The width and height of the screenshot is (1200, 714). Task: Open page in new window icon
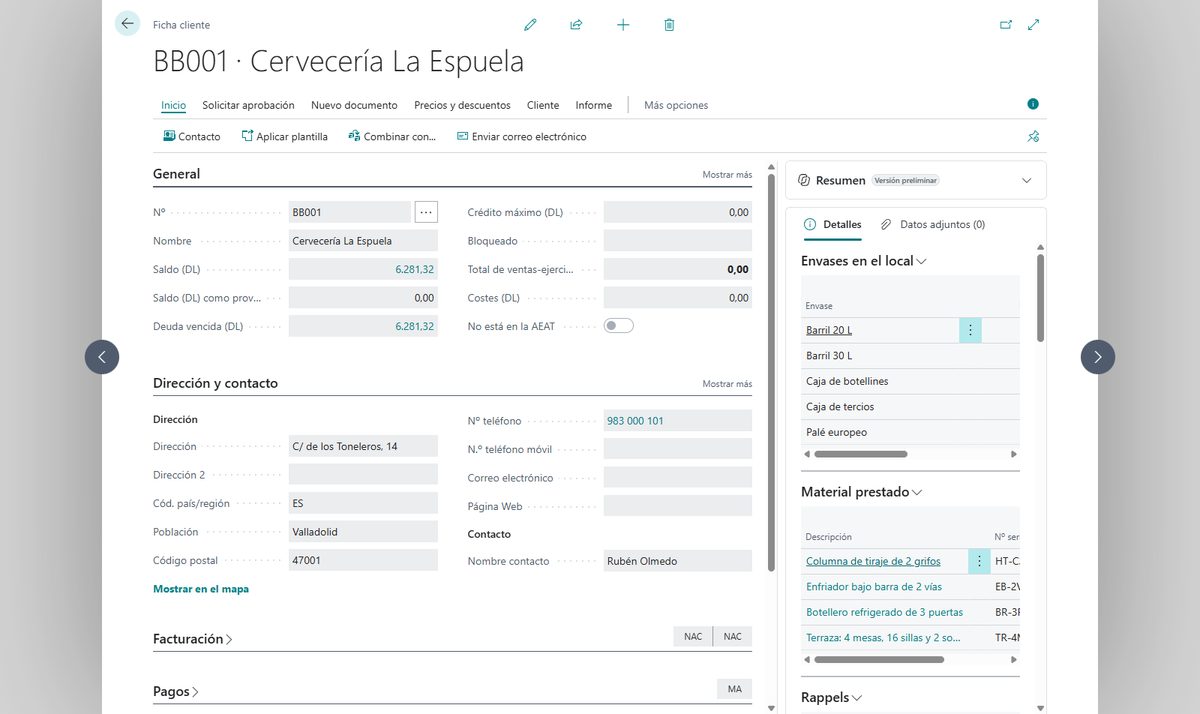coord(1006,24)
